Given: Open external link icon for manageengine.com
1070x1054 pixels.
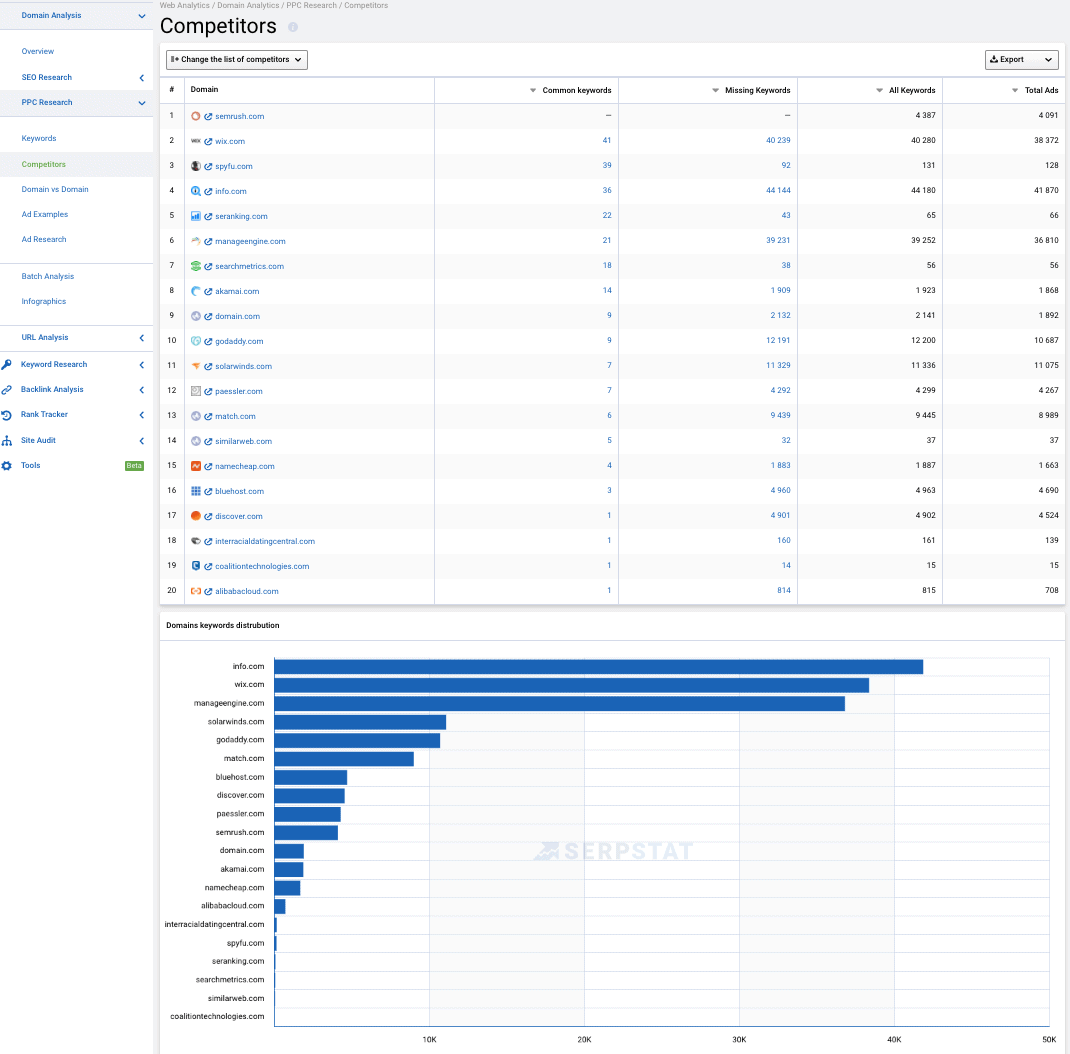Looking at the screenshot, I should [x=208, y=241].
